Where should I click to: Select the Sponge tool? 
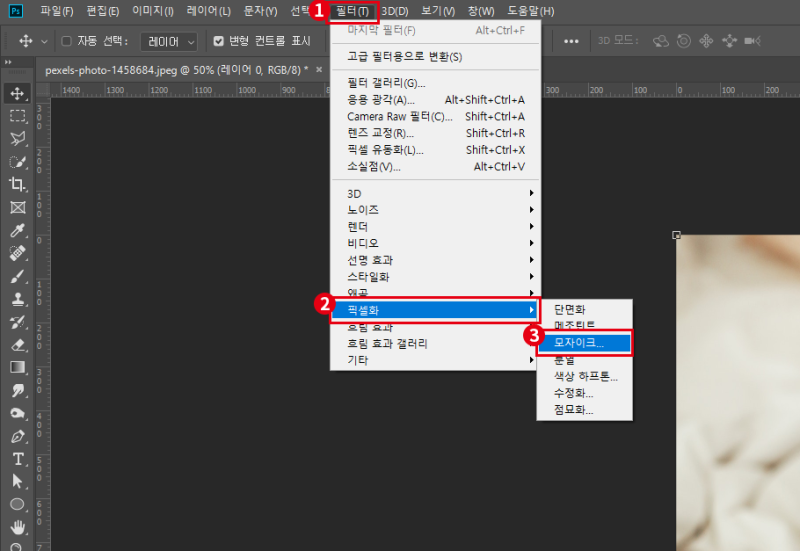tap(17, 413)
